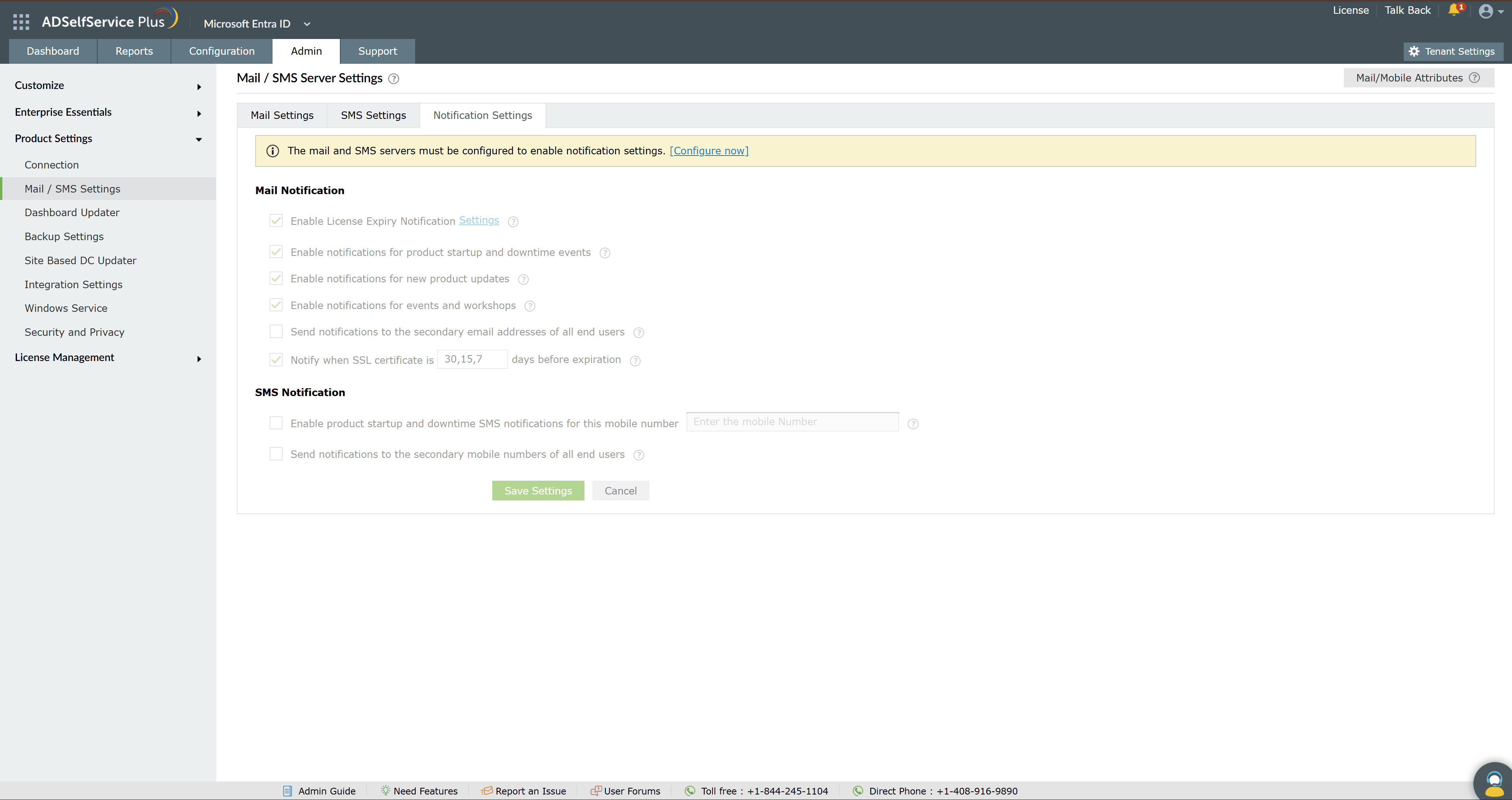The width and height of the screenshot is (1512, 800).
Task: Open help icon next to mobile number field
Action: coord(913,424)
